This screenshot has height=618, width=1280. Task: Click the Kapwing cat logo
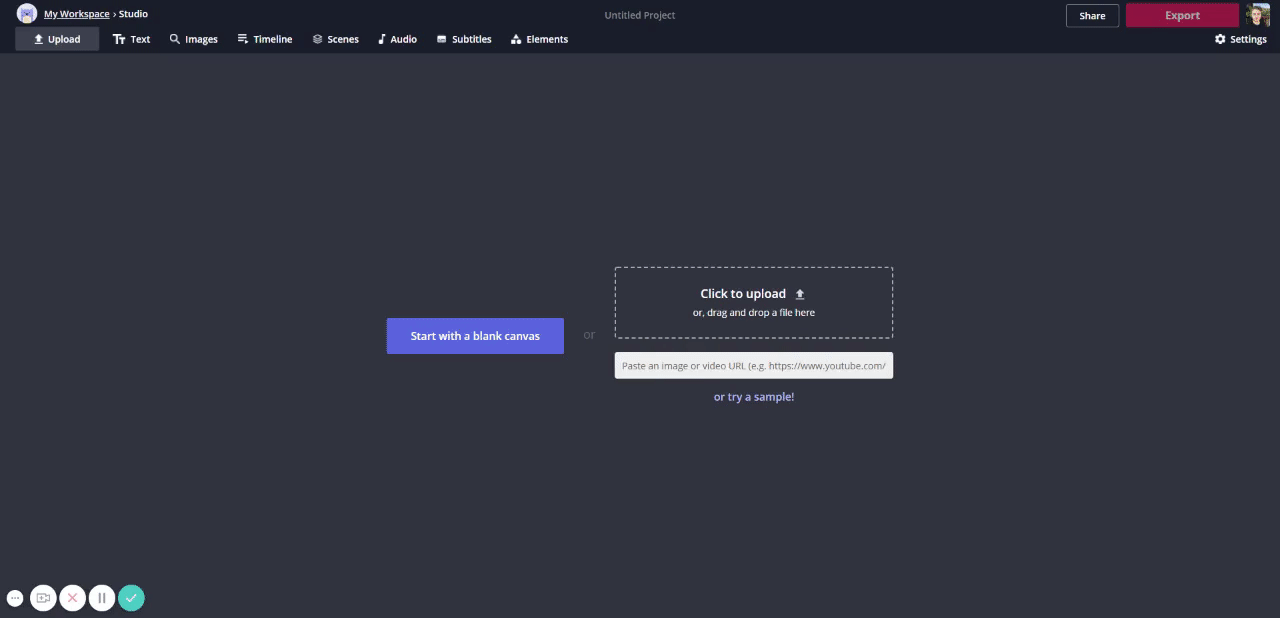pos(27,14)
